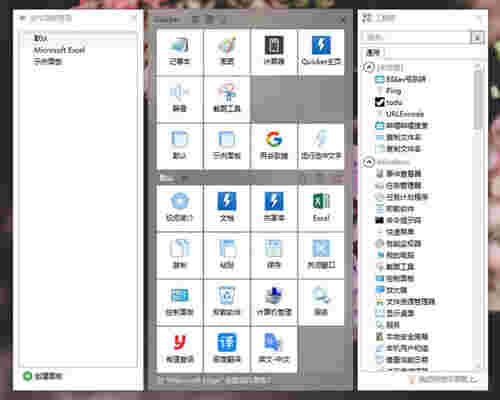The width and height of the screenshot is (500, 400).
Task: Open the 示例面板 tile in Quicker grid
Action: click(x=227, y=146)
